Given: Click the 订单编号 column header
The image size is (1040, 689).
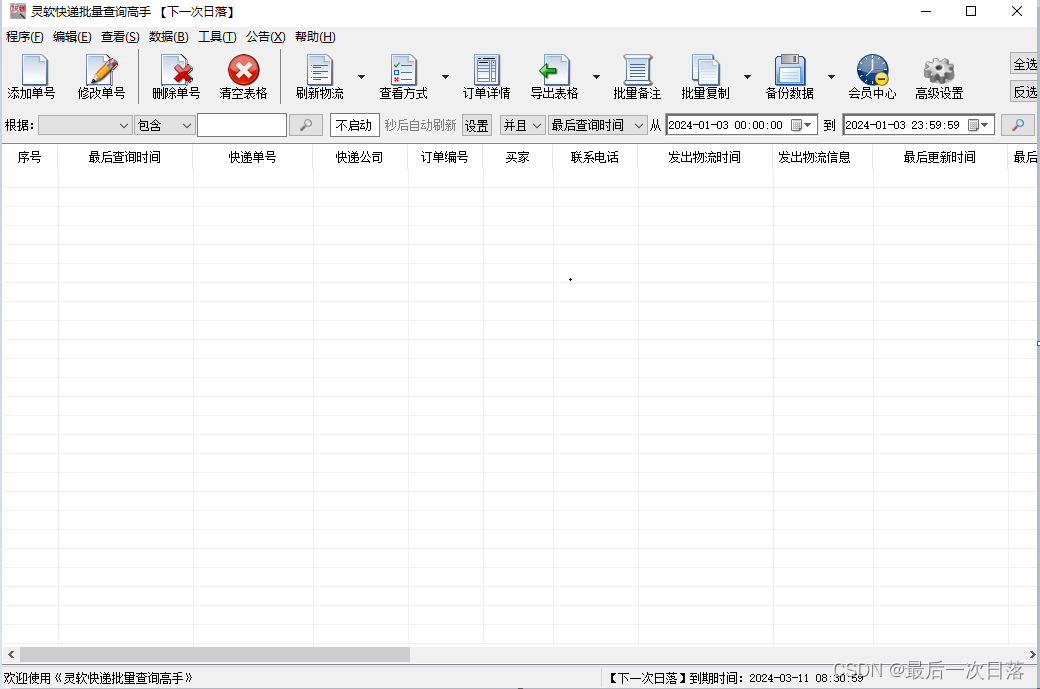Looking at the screenshot, I should [x=444, y=157].
